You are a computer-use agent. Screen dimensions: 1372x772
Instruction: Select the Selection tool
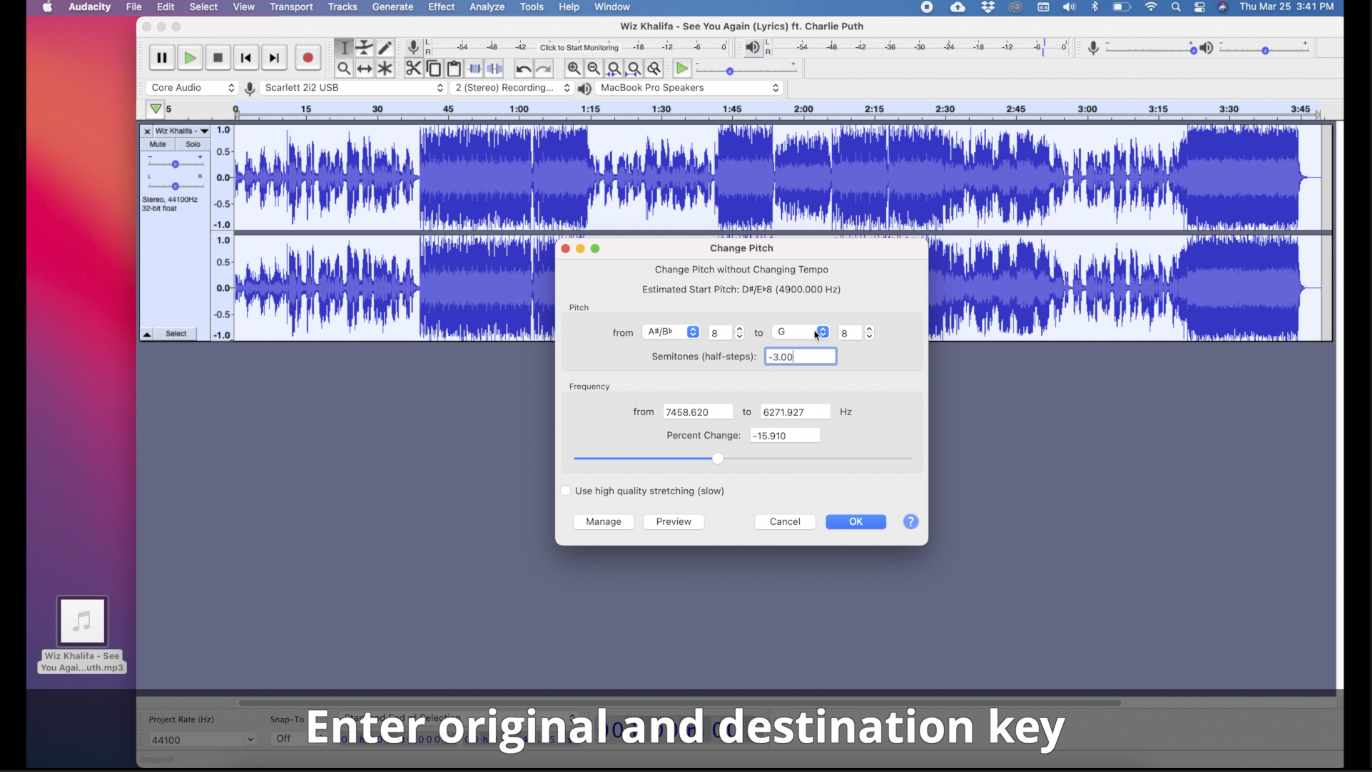[x=344, y=47]
